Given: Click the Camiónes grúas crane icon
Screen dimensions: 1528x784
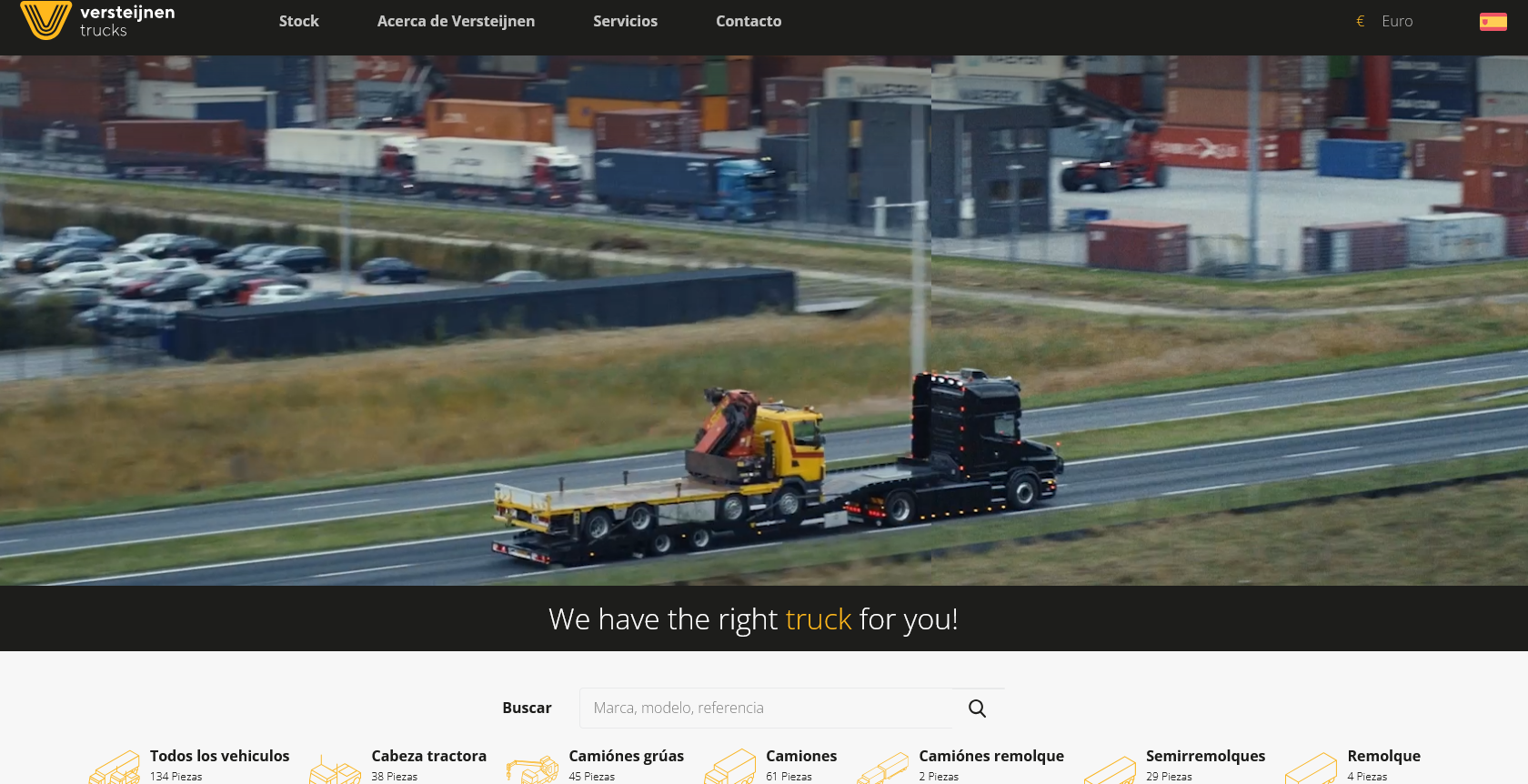Looking at the screenshot, I should point(532,769).
